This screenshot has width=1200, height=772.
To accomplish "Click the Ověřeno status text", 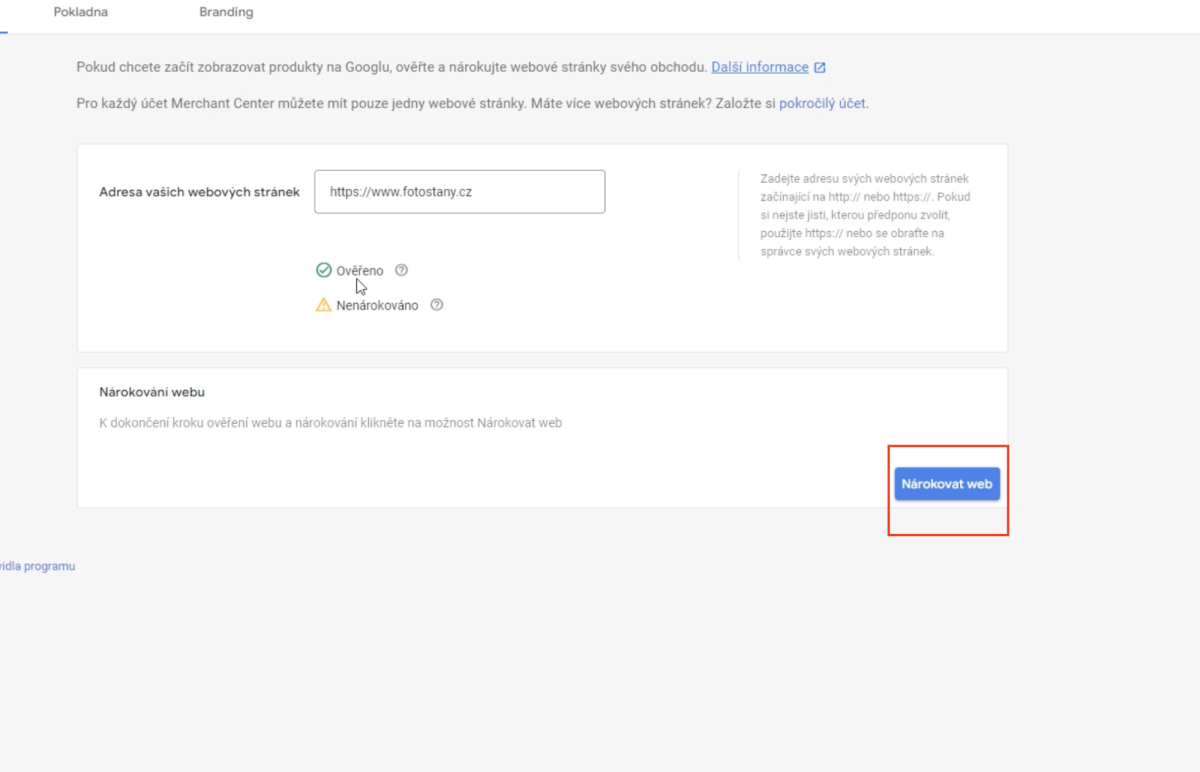I will click(x=360, y=271).
